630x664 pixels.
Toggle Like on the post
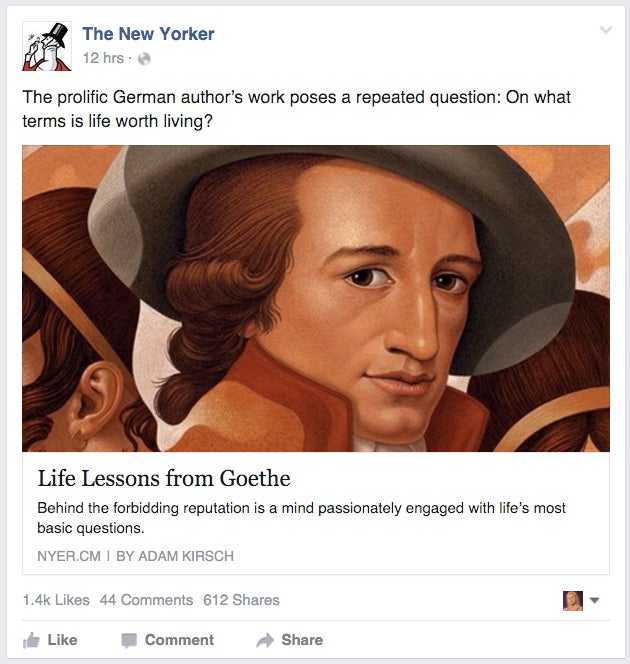click(50, 640)
